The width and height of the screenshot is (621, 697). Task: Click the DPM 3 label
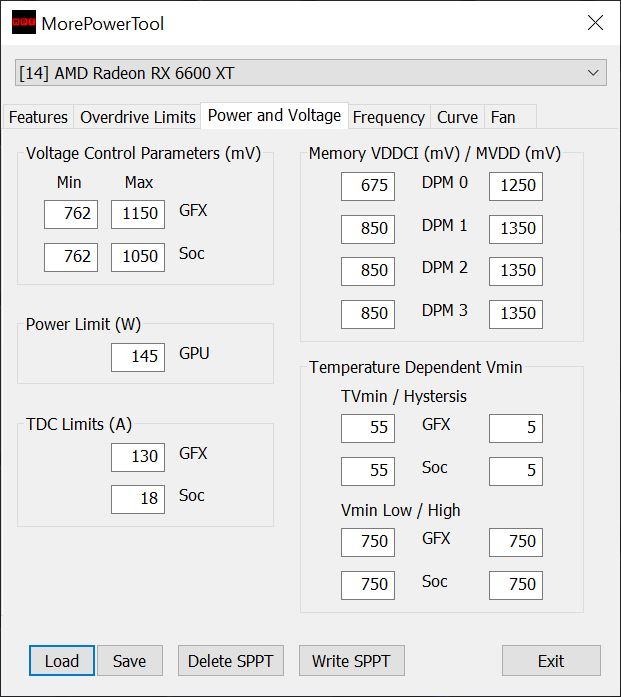tap(445, 310)
